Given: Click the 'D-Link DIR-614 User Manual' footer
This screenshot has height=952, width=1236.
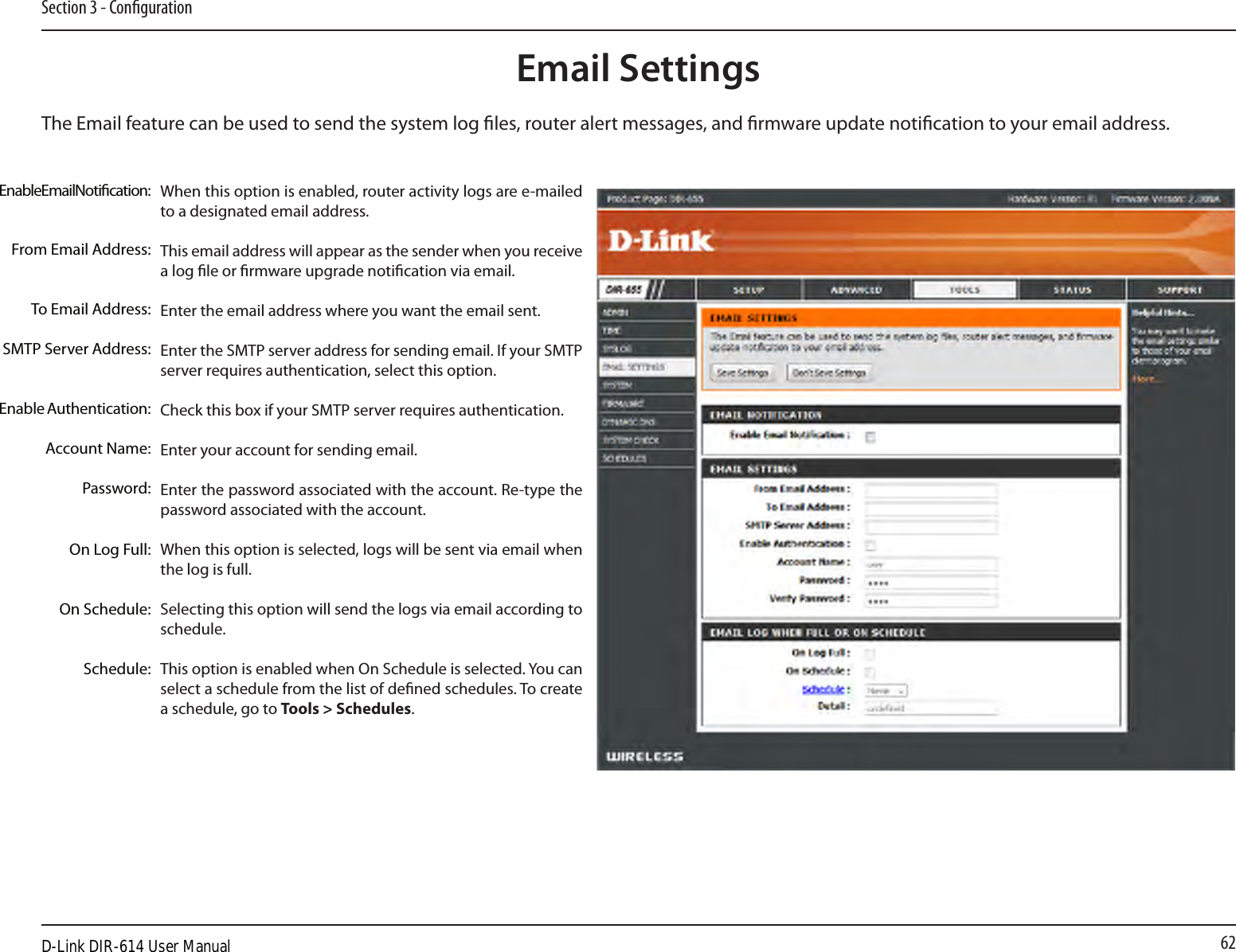Looking at the screenshot, I should click(136, 946).
